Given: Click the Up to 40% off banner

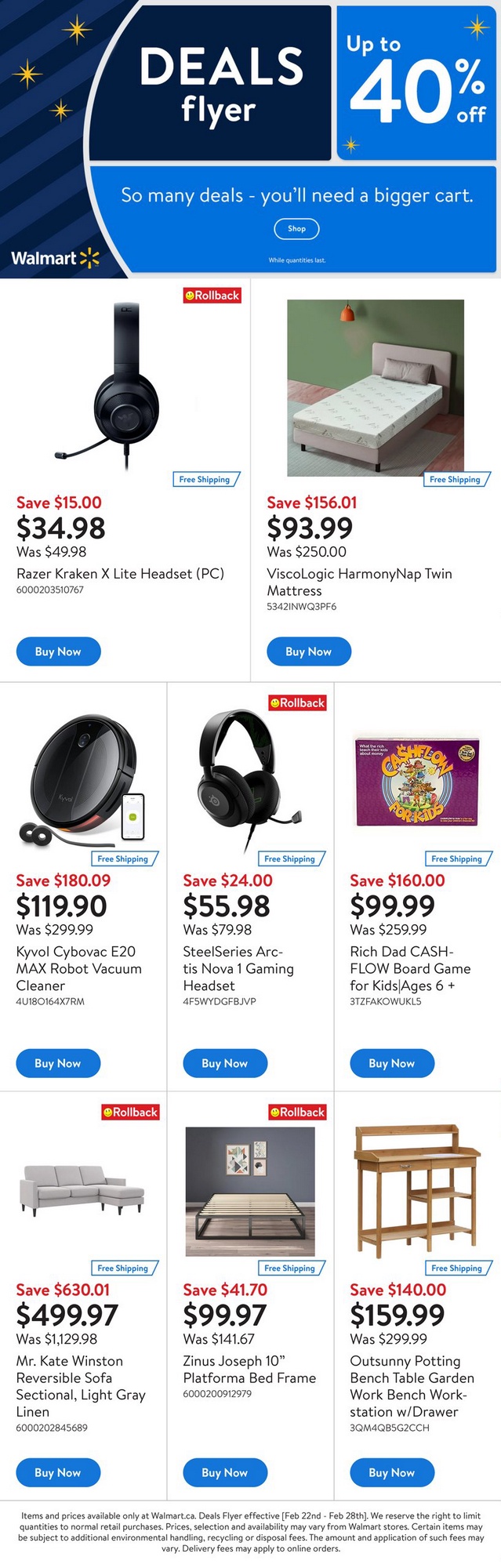Looking at the screenshot, I should 416,82.
